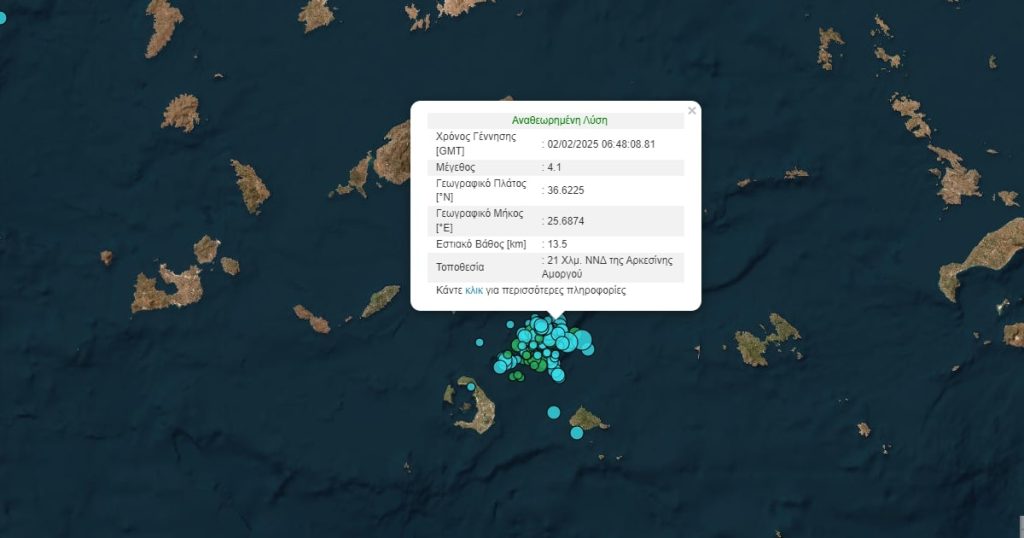1024x538 pixels.
Task: Select the cyan marker at the cluster's southern tip
Action: tap(558, 375)
